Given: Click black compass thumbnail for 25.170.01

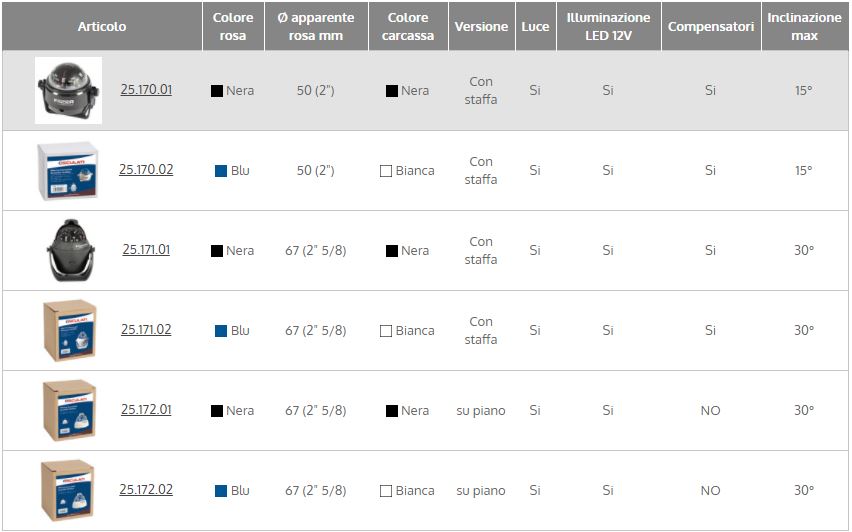Looking at the screenshot, I should (68, 90).
